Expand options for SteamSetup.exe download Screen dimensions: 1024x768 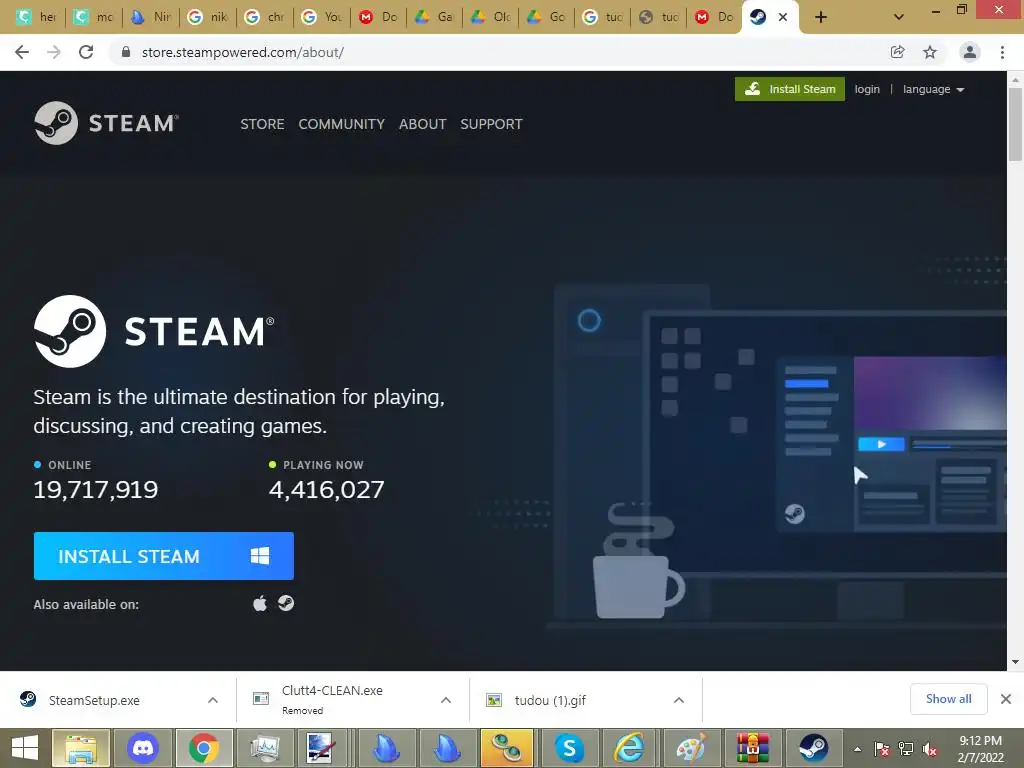coord(213,700)
